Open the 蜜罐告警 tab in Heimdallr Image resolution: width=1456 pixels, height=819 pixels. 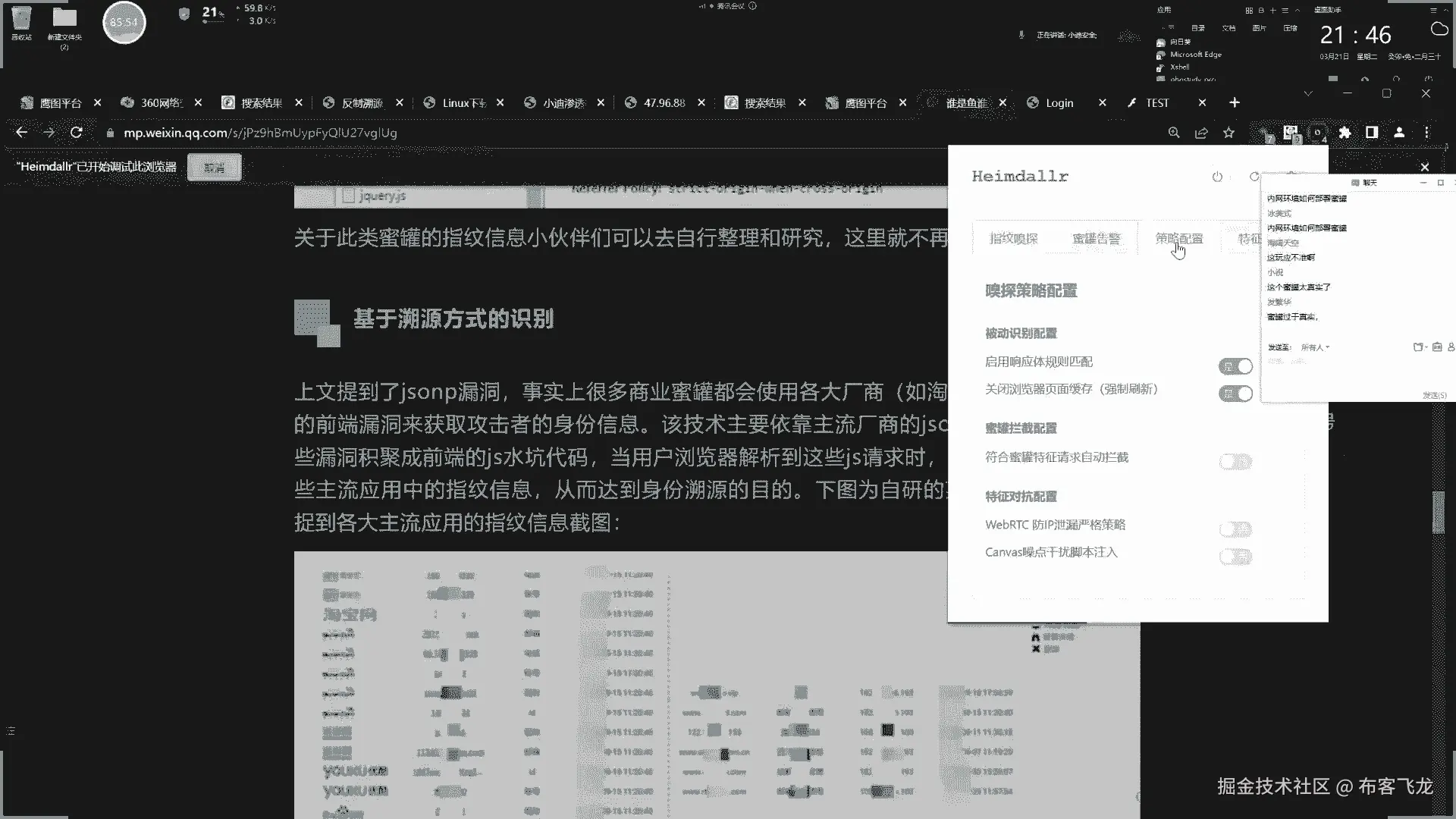(1096, 239)
